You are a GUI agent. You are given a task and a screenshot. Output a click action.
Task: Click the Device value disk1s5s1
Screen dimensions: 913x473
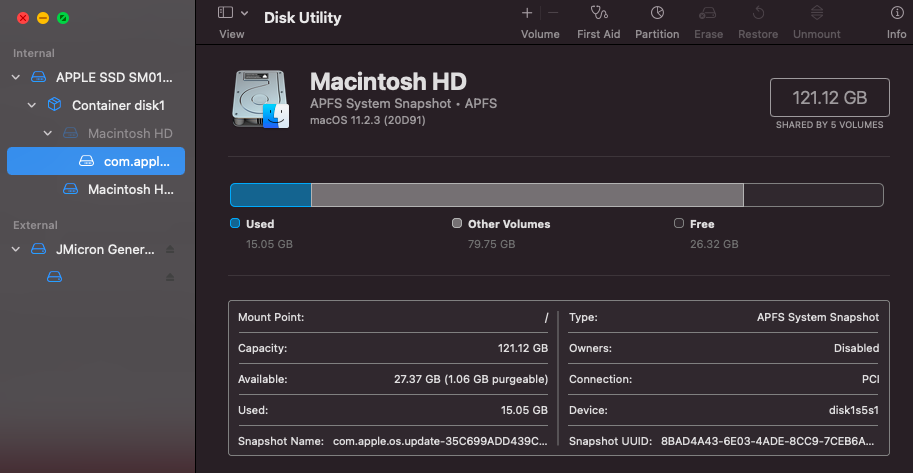pyautogui.click(x=854, y=410)
